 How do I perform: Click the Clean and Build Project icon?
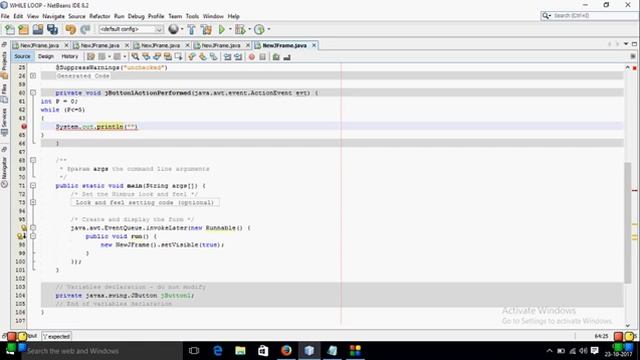(206, 29)
